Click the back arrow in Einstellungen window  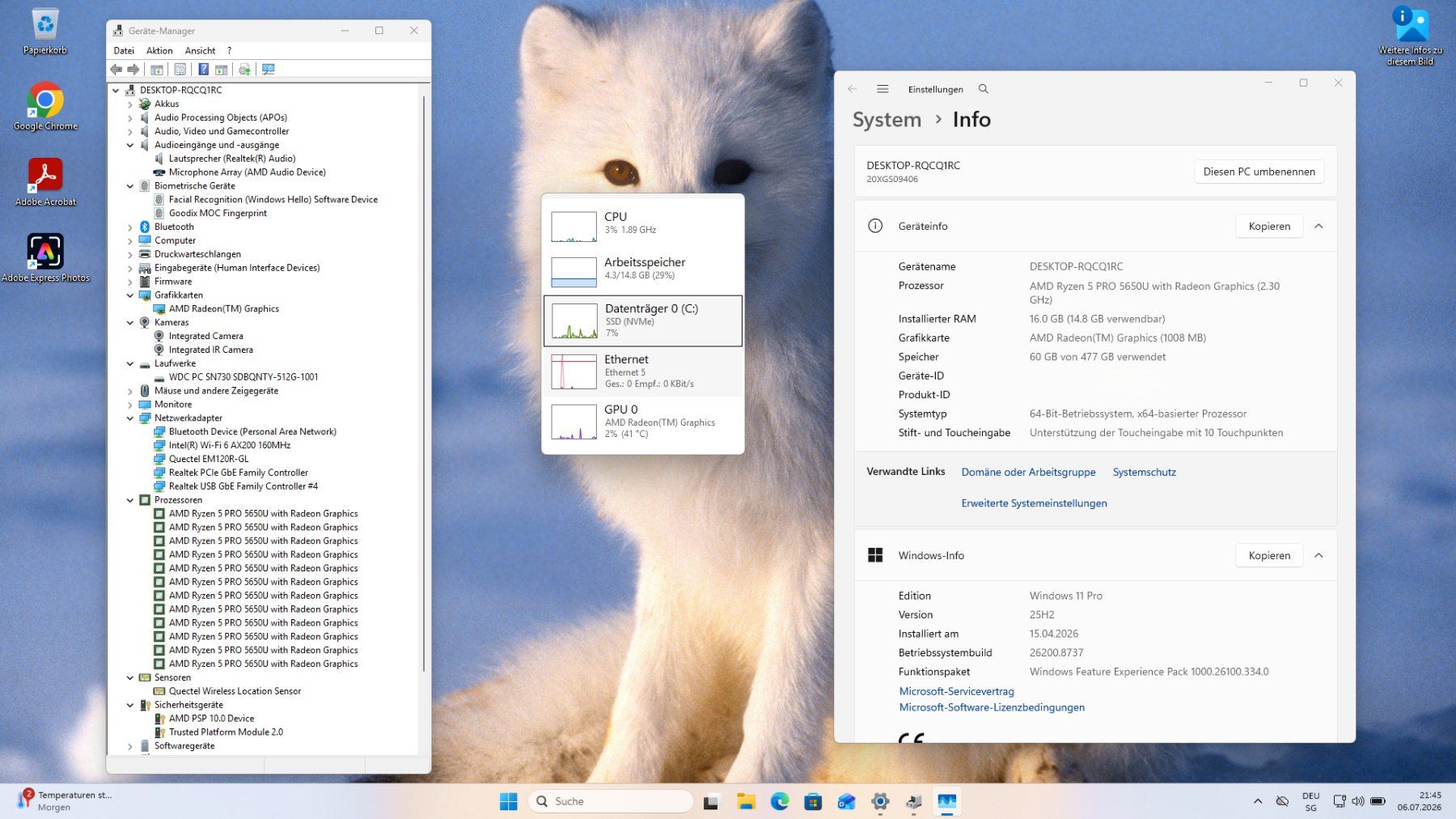click(852, 89)
